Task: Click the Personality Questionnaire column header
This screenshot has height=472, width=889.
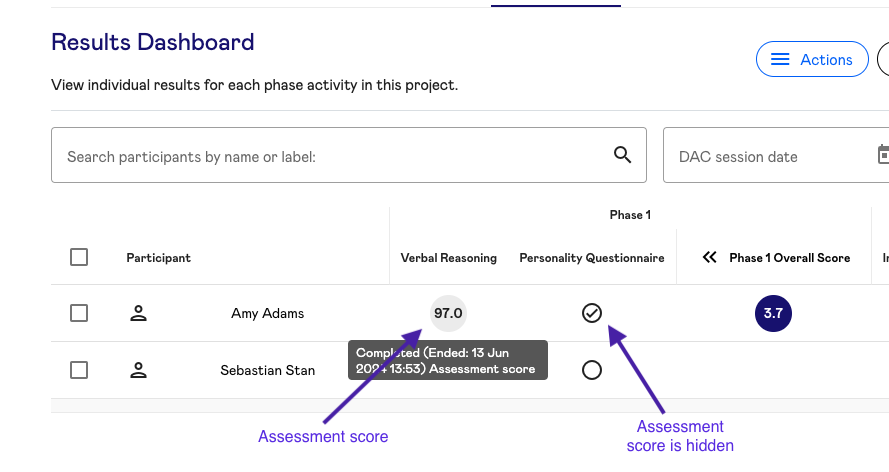Action: (592, 258)
